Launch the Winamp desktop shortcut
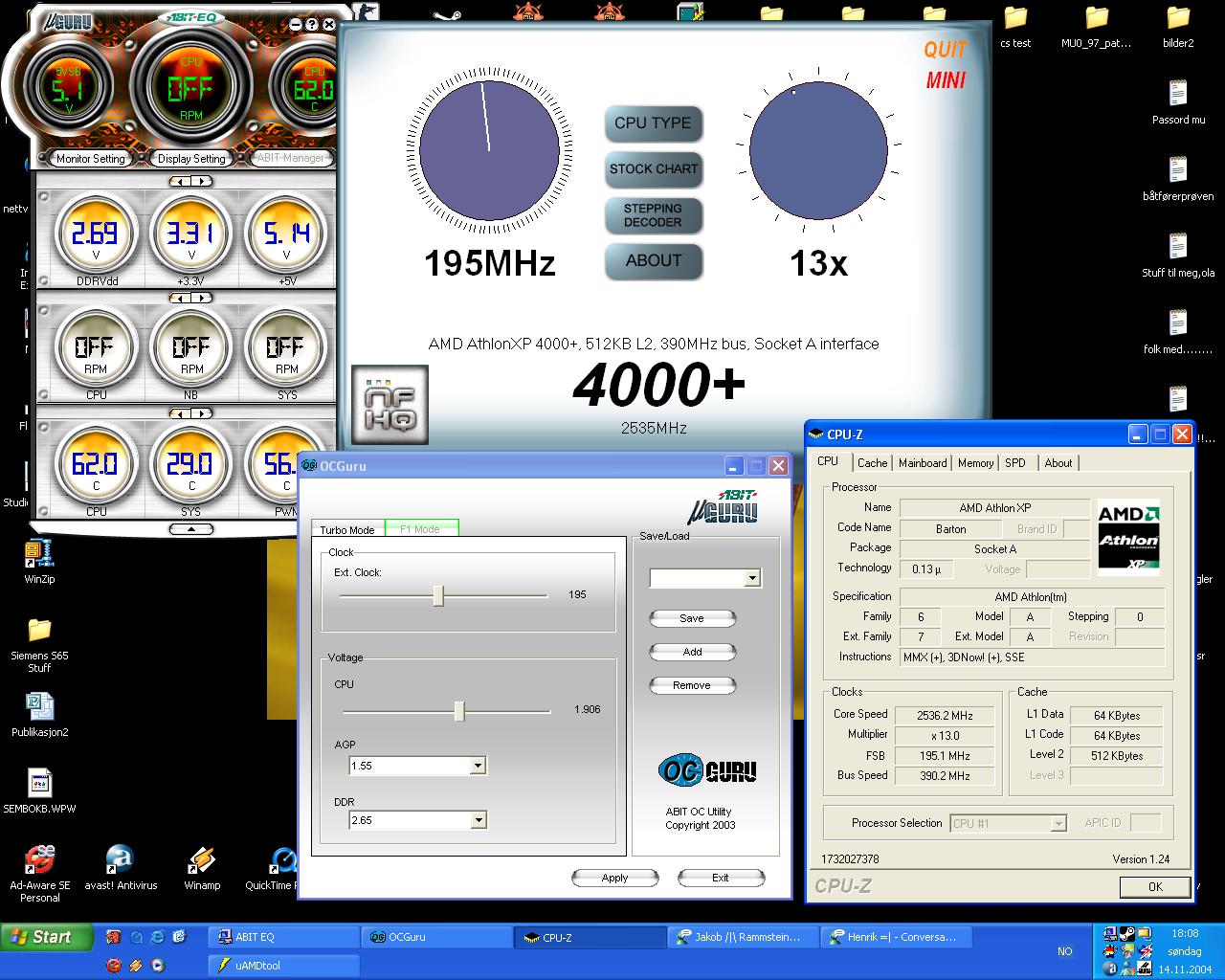Image resolution: width=1225 pixels, height=980 pixels. (x=202, y=867)
